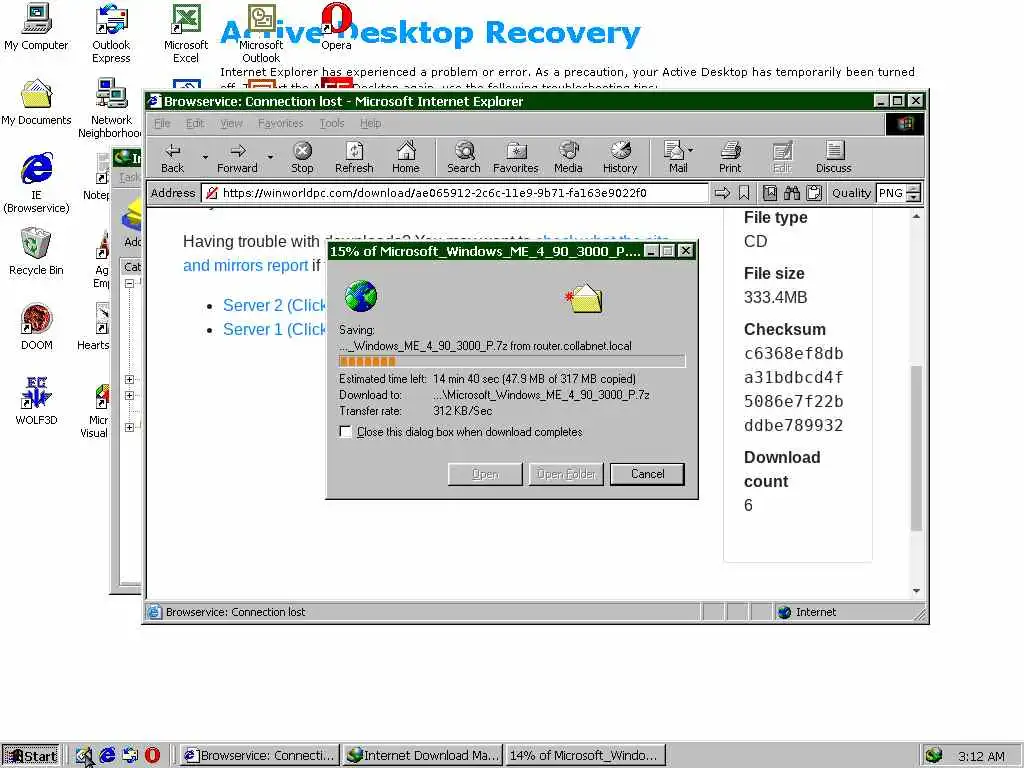The width and height of the screenshot is (1024, 768).
Task: Click the Go arrow next to the address
Action: coord(722,193)
